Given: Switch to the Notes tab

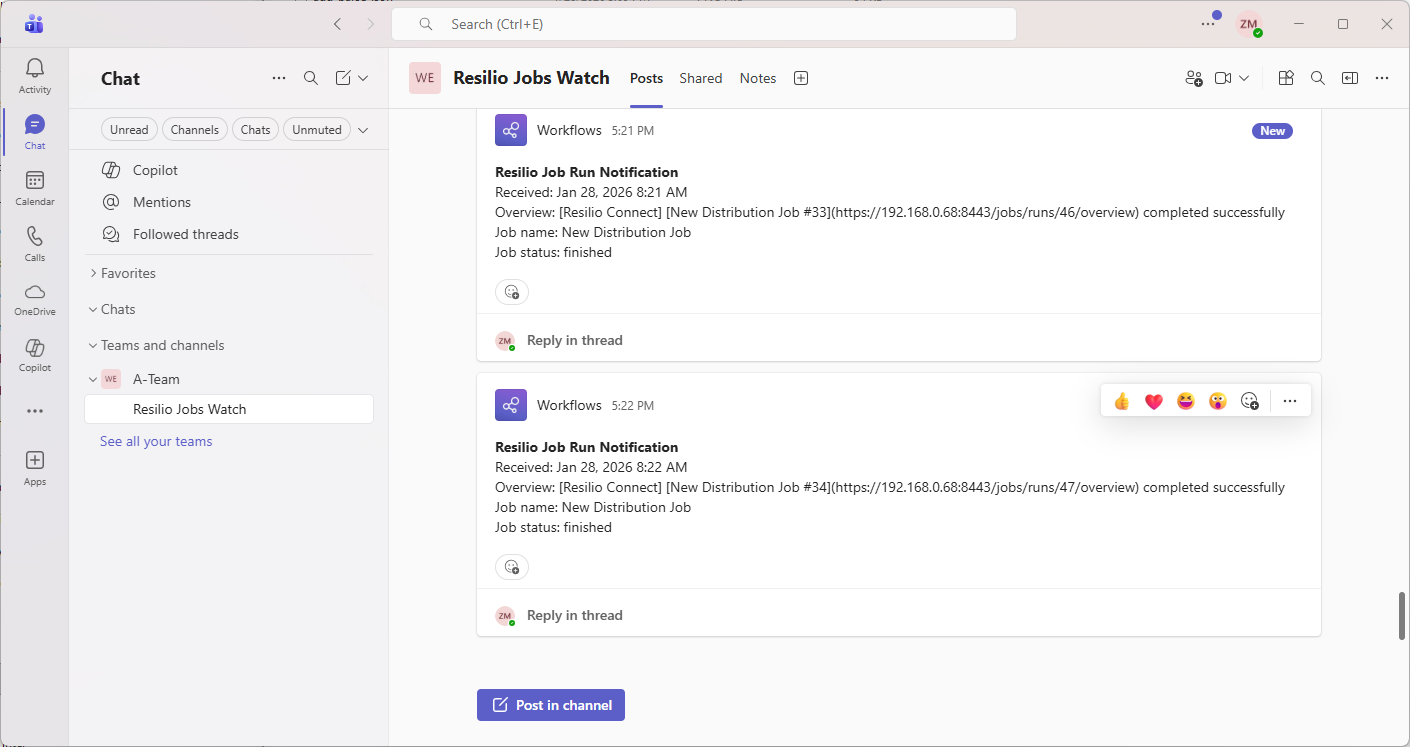Looking at the screenshot, I should 757,78.
